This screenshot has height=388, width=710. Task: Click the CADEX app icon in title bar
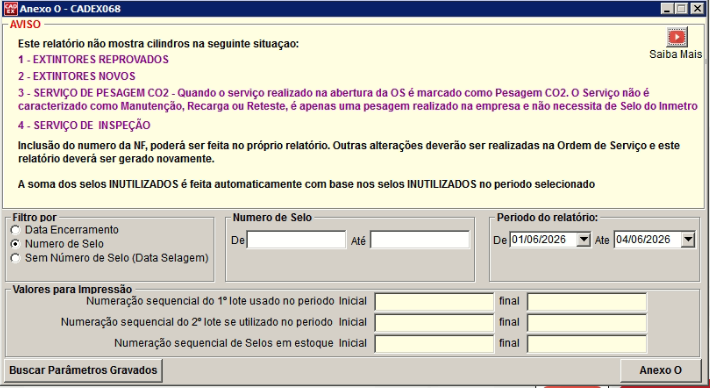pyautogui.click(x=10, y=9)
